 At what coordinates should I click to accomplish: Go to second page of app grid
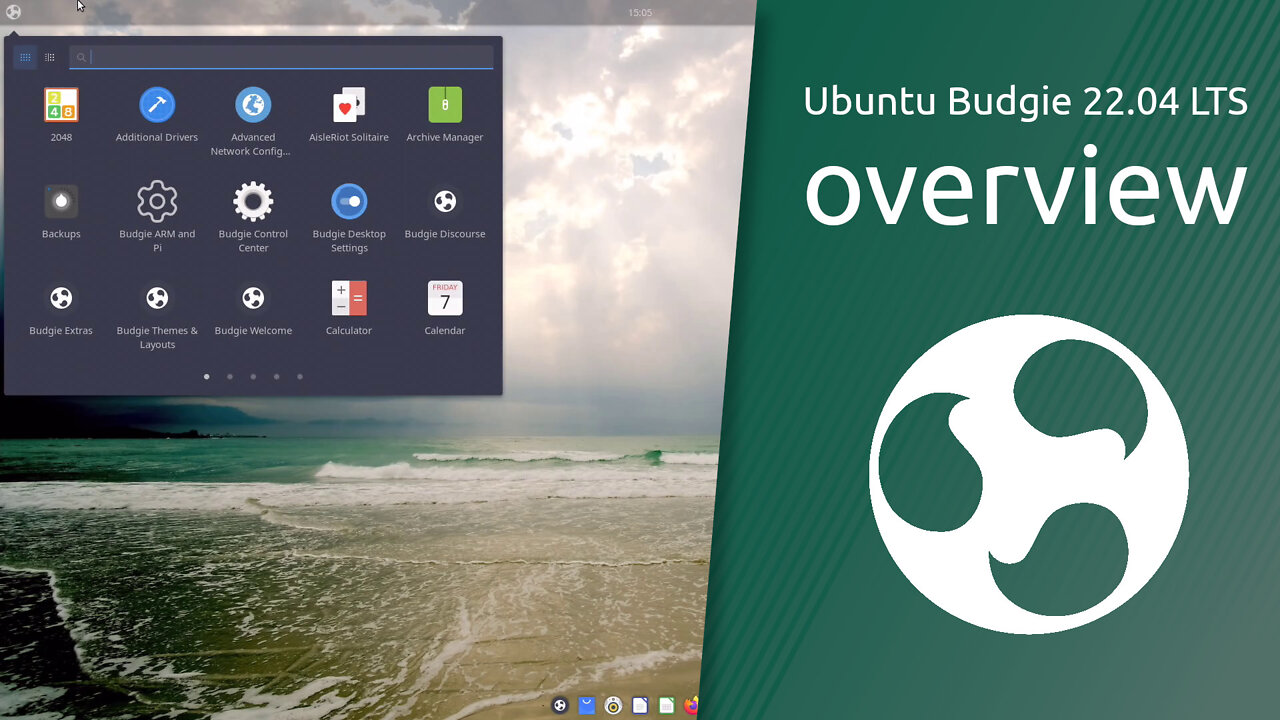(x=230, y=377)
